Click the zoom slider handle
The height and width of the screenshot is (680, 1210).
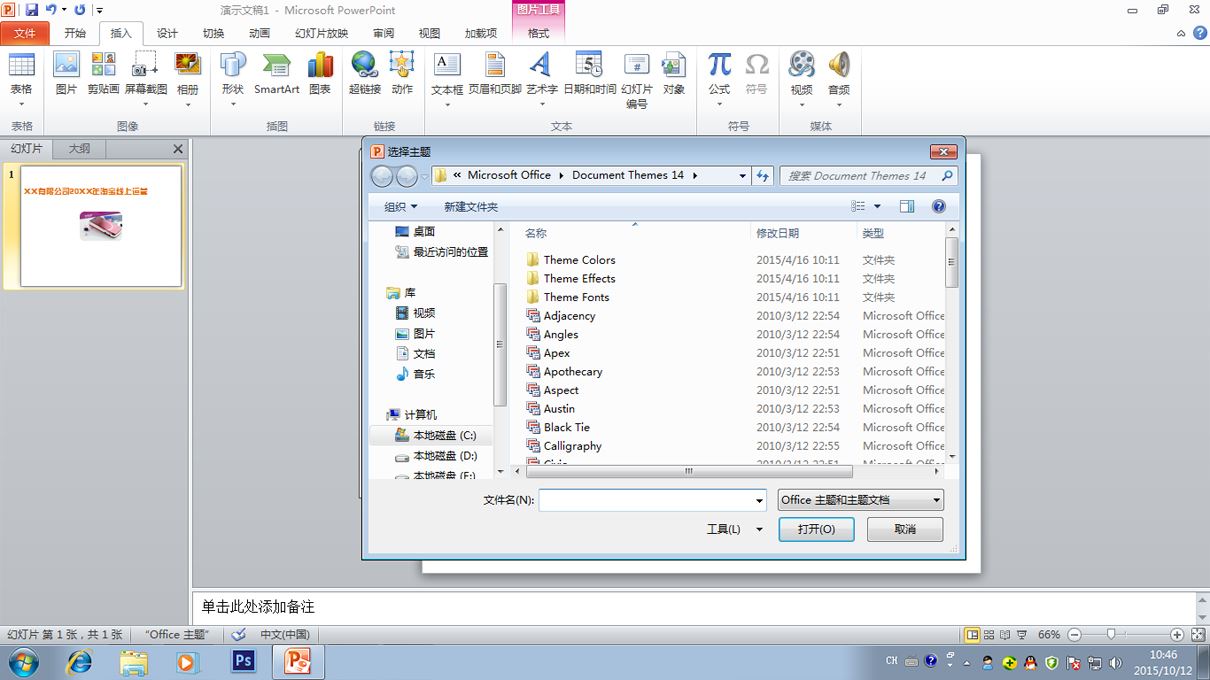[1110, 634]
